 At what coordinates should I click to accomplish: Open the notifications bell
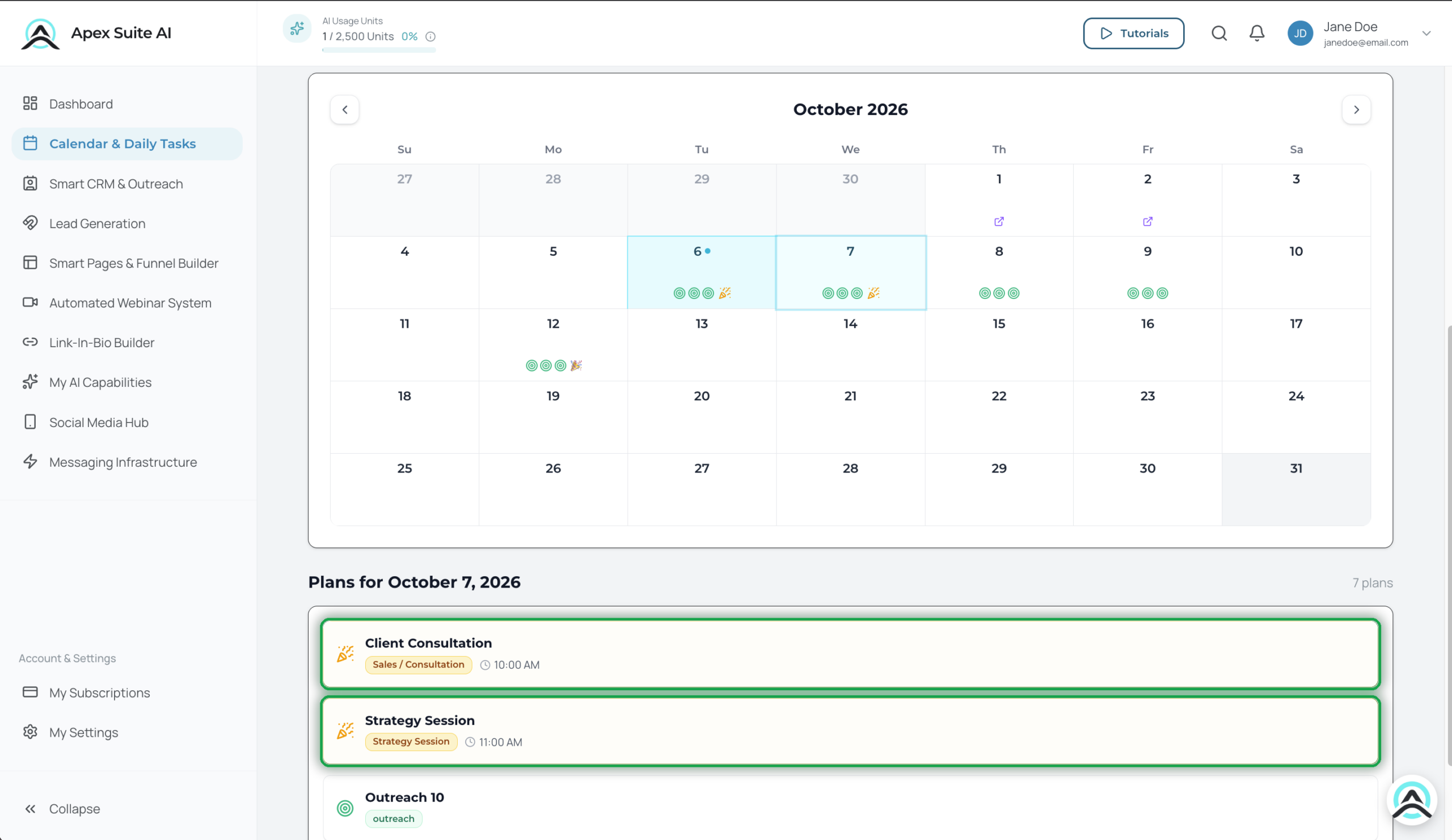pyautogui.click(x=1257, y=33)
